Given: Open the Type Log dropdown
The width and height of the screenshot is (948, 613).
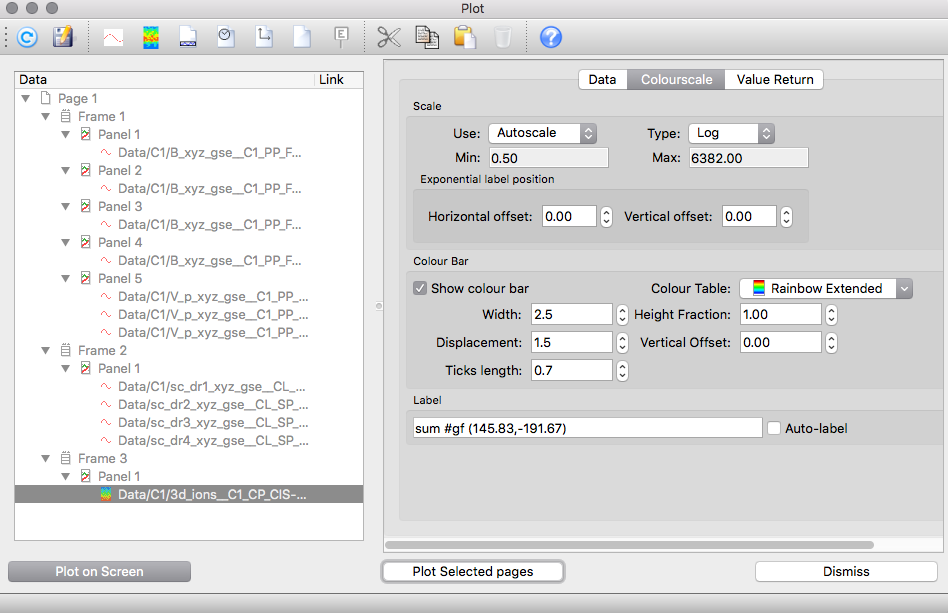Looking at the screenshot, I should 731,133.
